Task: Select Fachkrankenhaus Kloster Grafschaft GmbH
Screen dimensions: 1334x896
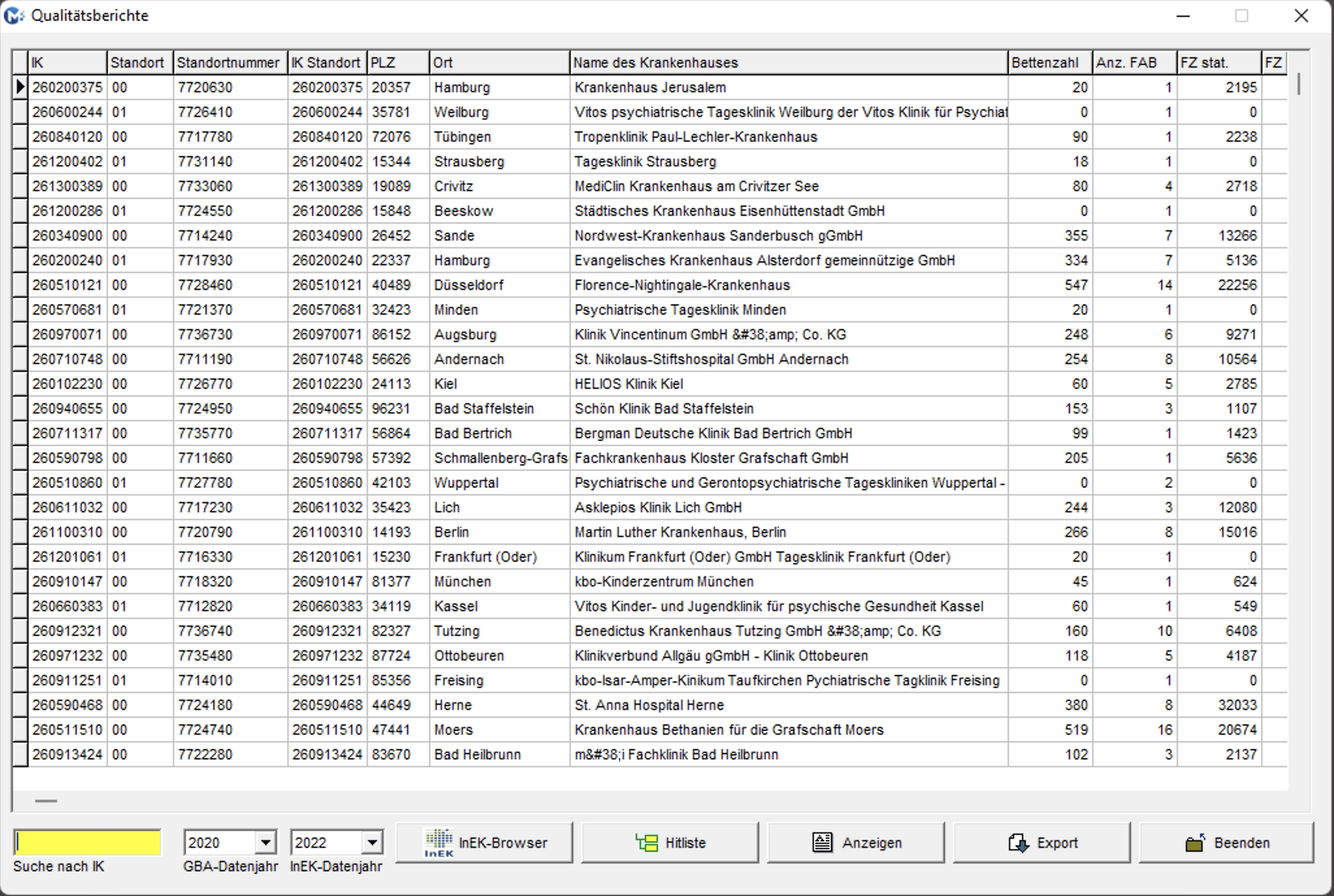Action: 789,458
